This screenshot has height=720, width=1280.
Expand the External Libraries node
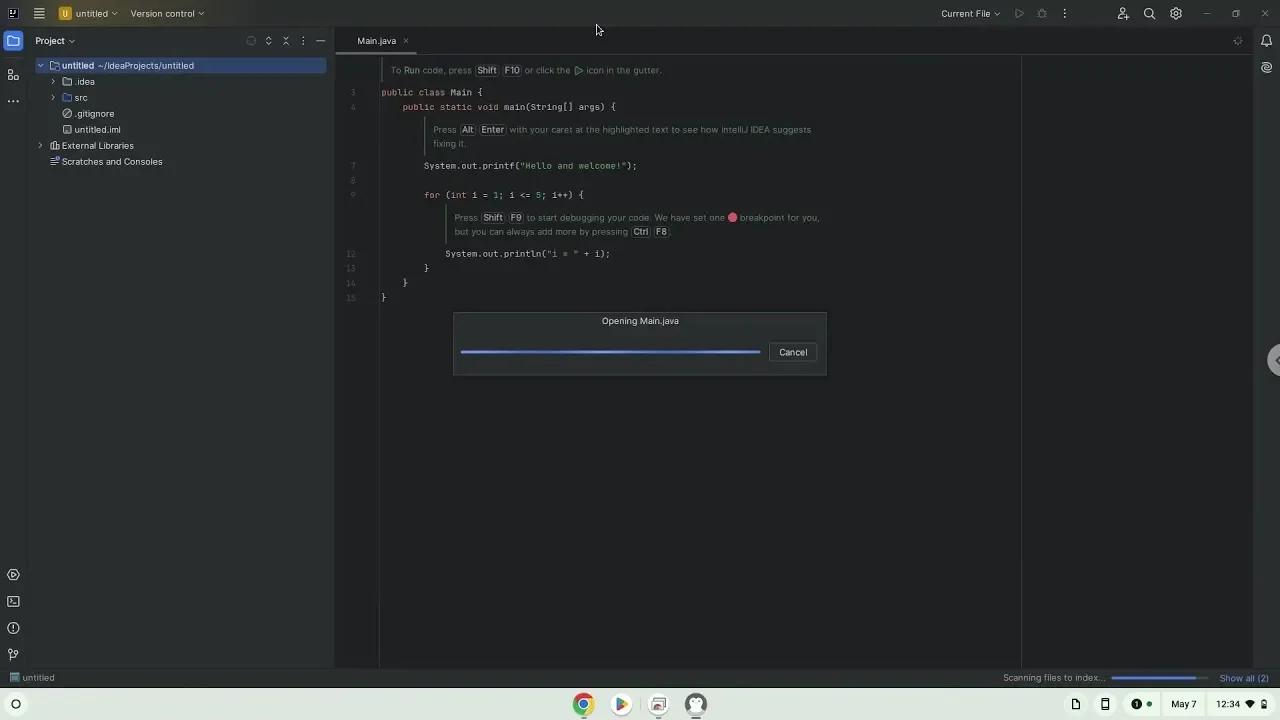point(39,145)
